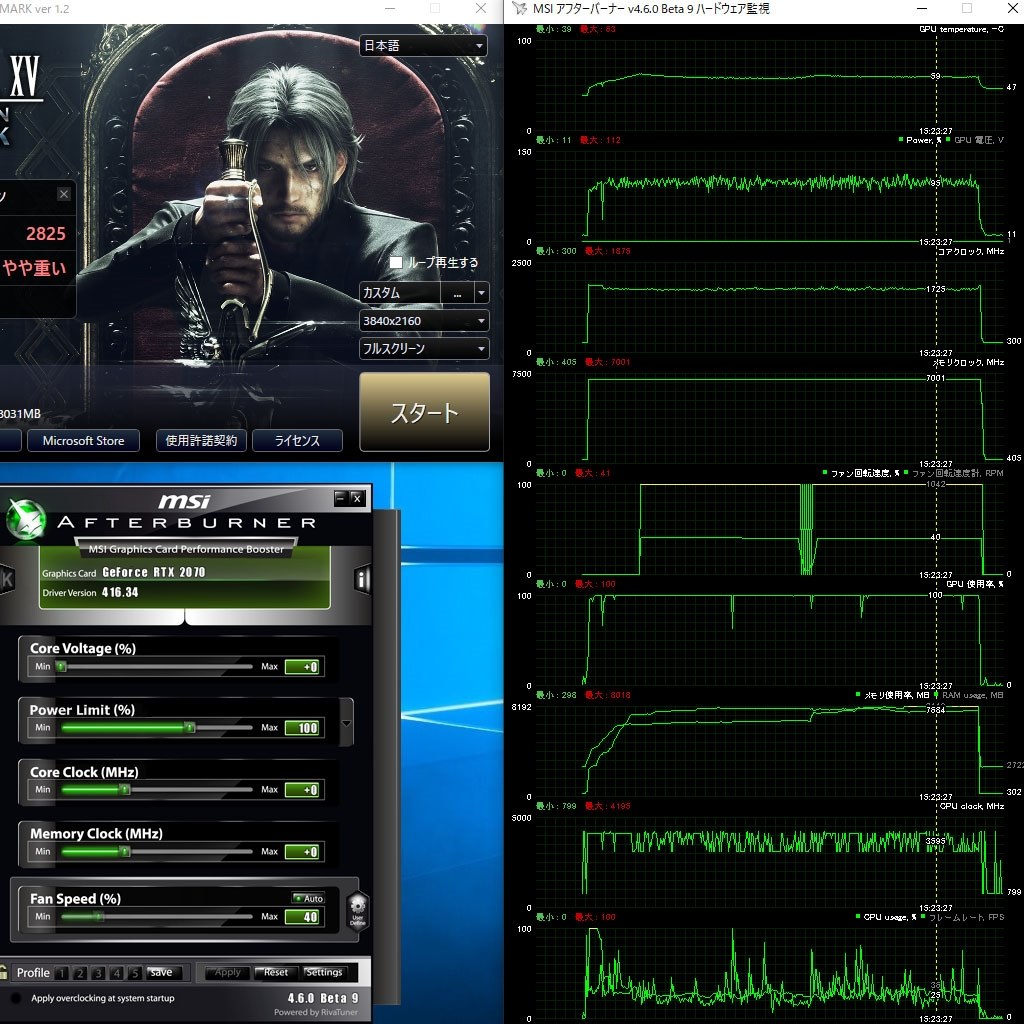Click the スタート button to begin benchmark
The image size is (1024, 1024).
click(x=424, y=412)
